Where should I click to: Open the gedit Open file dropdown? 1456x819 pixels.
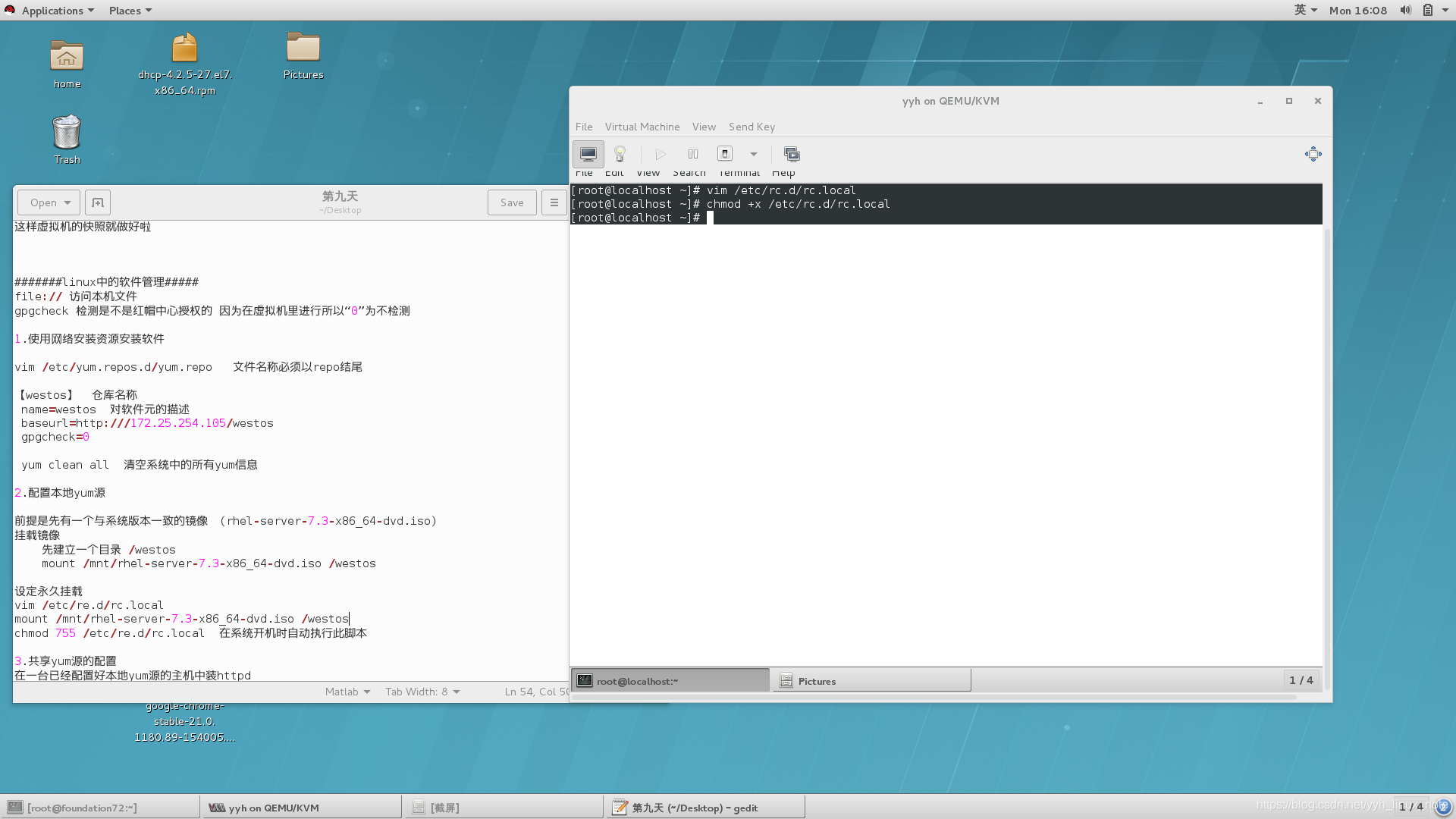(50, 202)
